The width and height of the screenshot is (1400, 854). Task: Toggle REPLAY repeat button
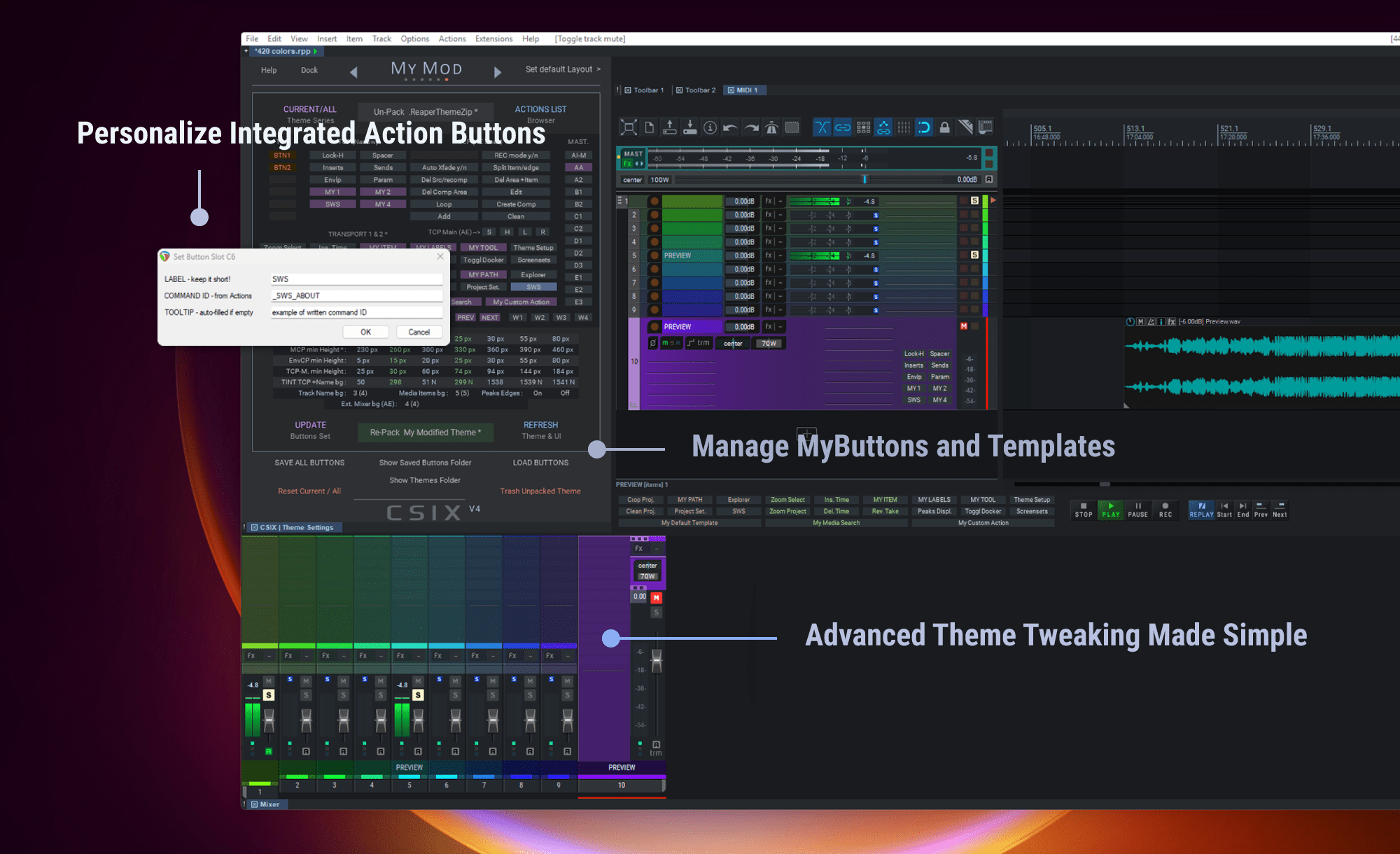click(1201, 509)
